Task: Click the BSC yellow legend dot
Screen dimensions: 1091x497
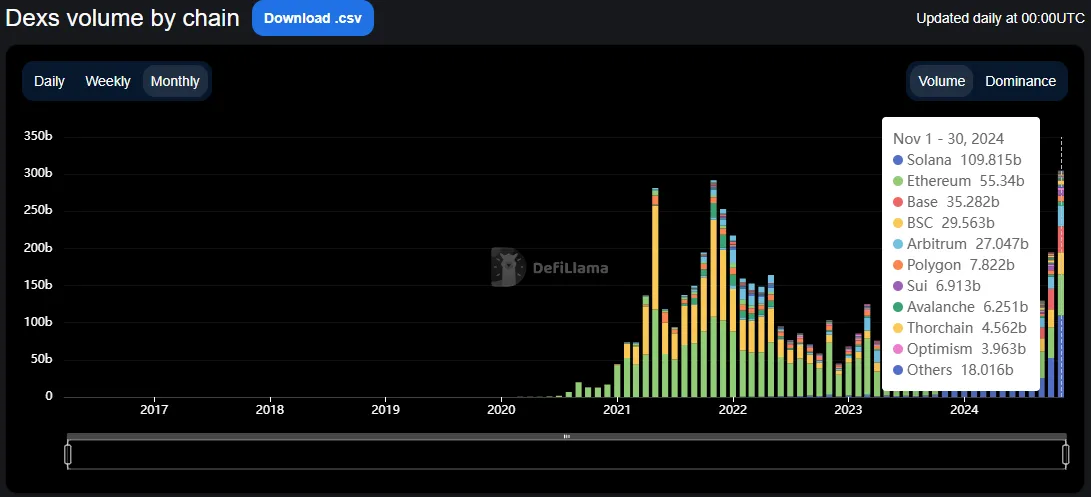Action: pyautogui.click(x=898, y=223)
